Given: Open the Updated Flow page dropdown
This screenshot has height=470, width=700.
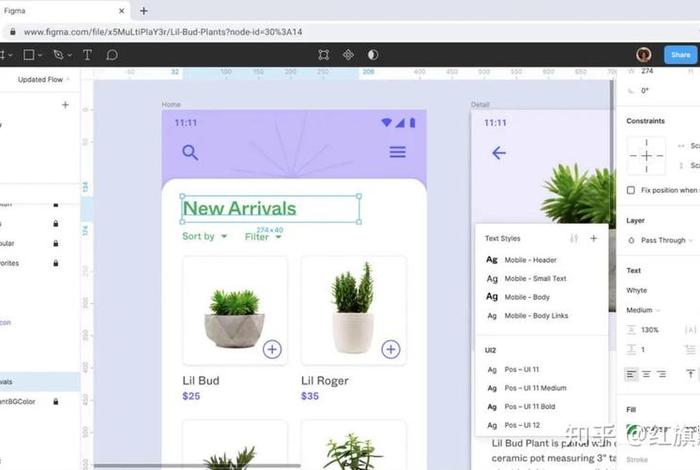Looking at the screenshot, I should point(44,79).
